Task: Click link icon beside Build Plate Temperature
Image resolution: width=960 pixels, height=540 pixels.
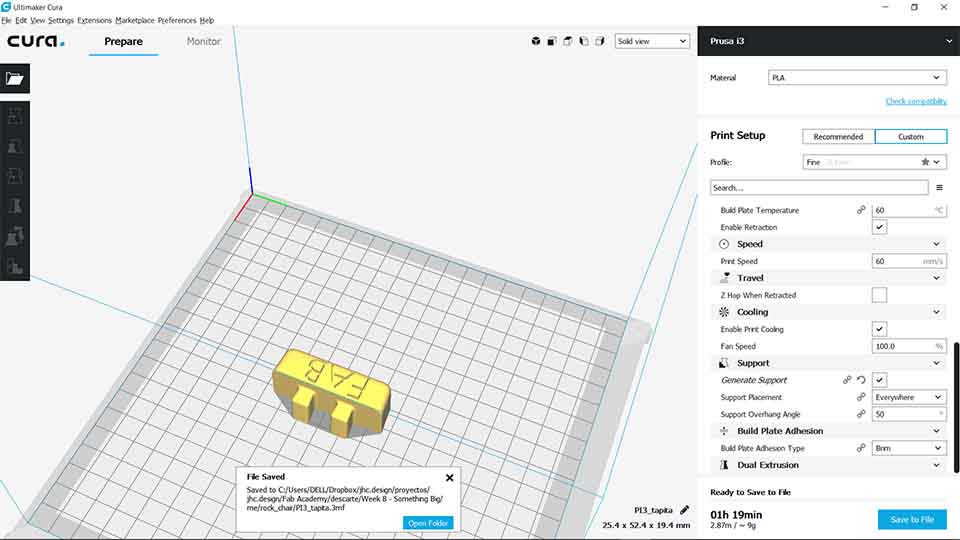Action: tap(861, 210)
